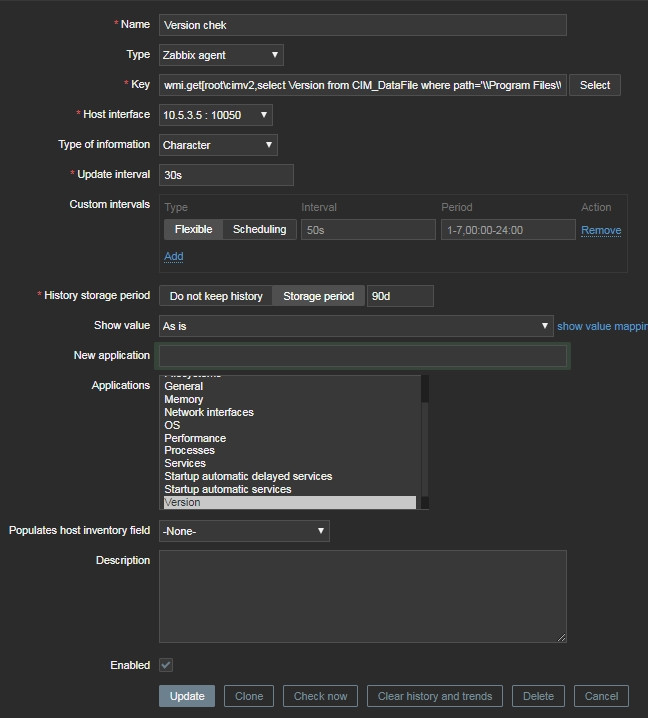Click into the Description text area
The width and height of the screenshot is (648, 718).
click(x=362, y=595)
